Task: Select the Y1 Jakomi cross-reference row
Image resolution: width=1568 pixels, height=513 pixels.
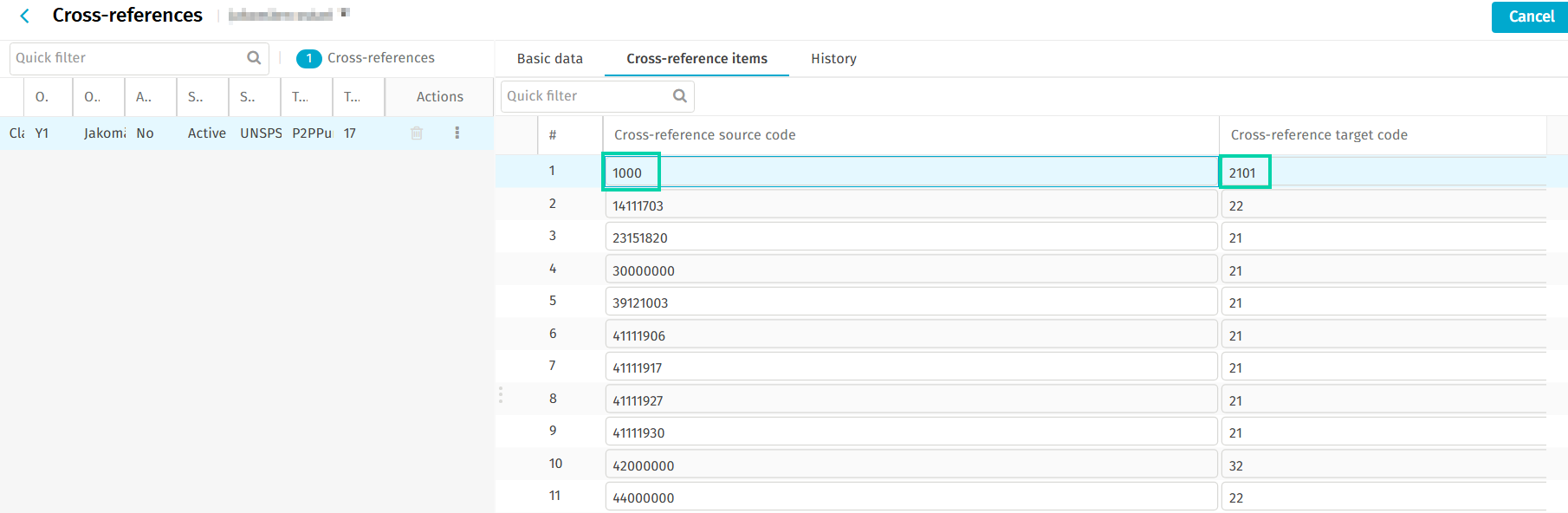Action: [208, 133]
